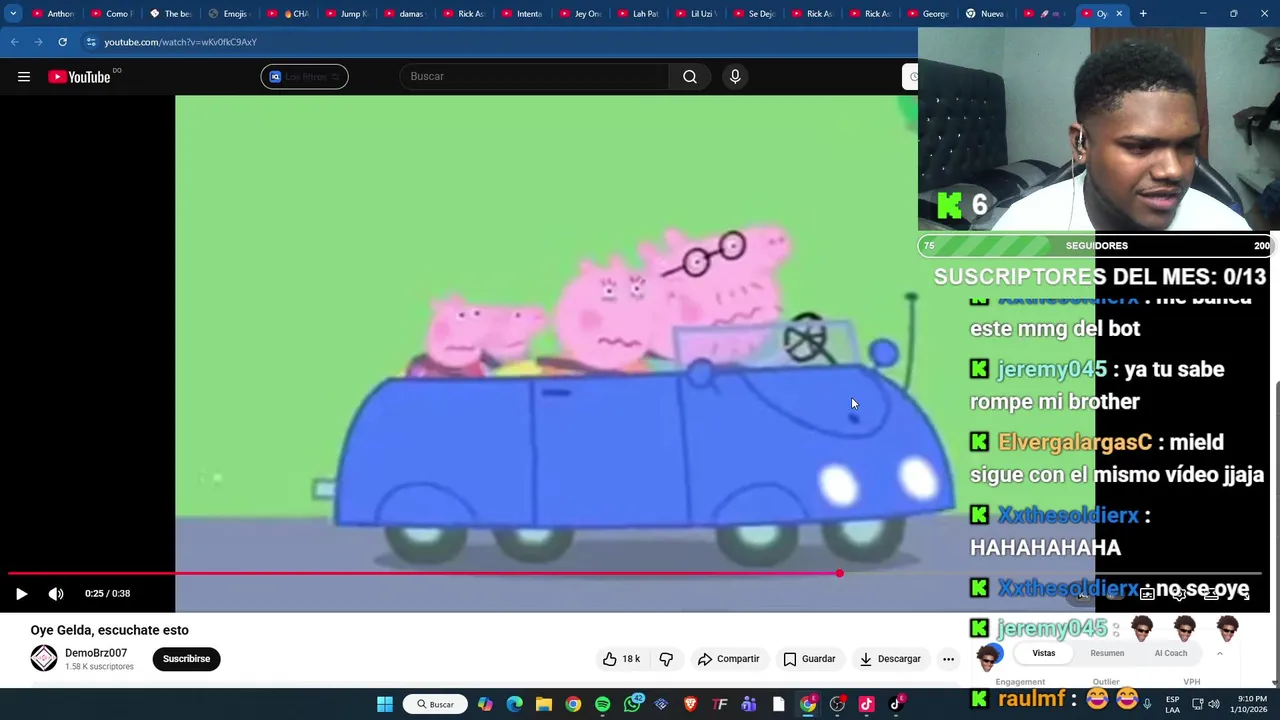
Task: Open Microsoft Teams from the taskbar
Action: pos(748,704)
